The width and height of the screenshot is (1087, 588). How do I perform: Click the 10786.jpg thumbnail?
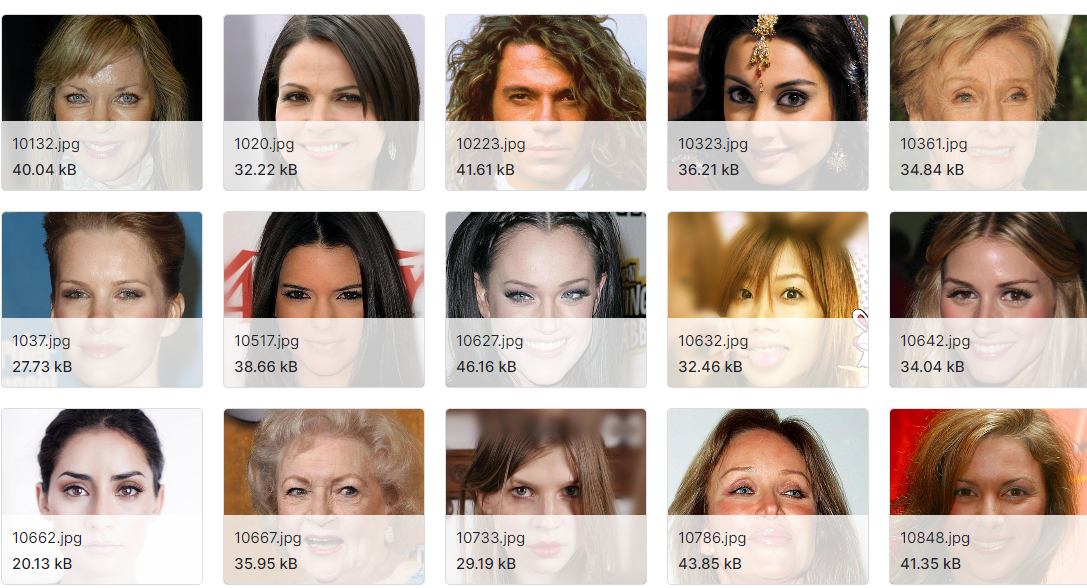click(767, 496)
